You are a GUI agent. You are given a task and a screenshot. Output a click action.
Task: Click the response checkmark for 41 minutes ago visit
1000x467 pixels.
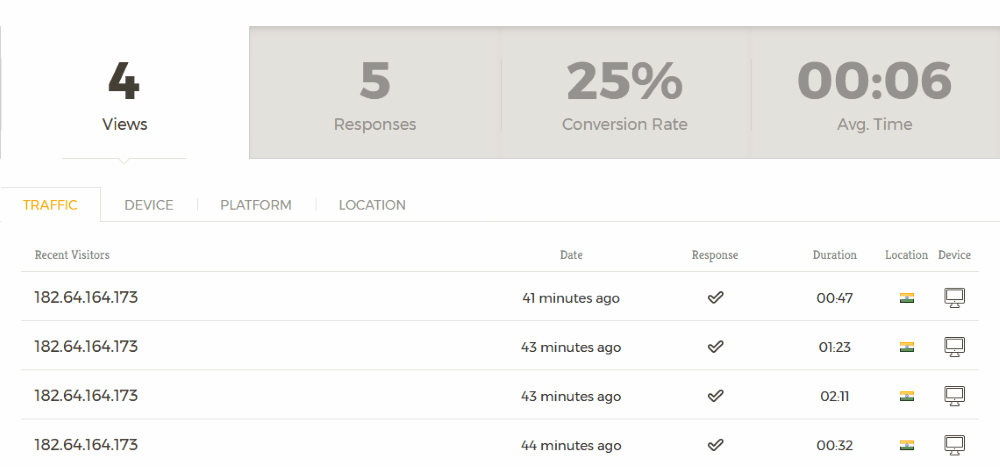[x=715, y=298]
